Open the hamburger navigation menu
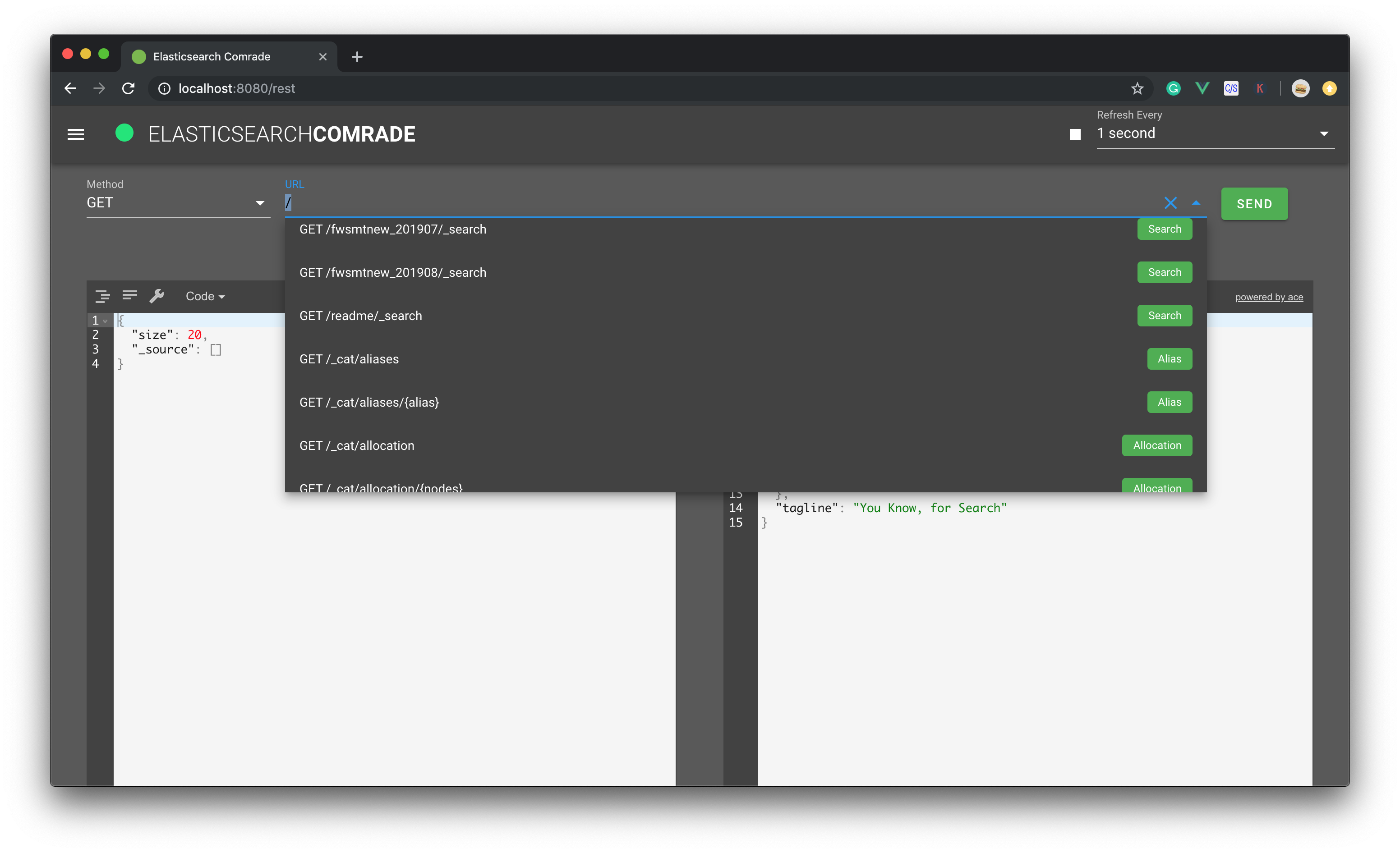The width and height of the screenshot is (1400, 853). (x=76, y=135)
